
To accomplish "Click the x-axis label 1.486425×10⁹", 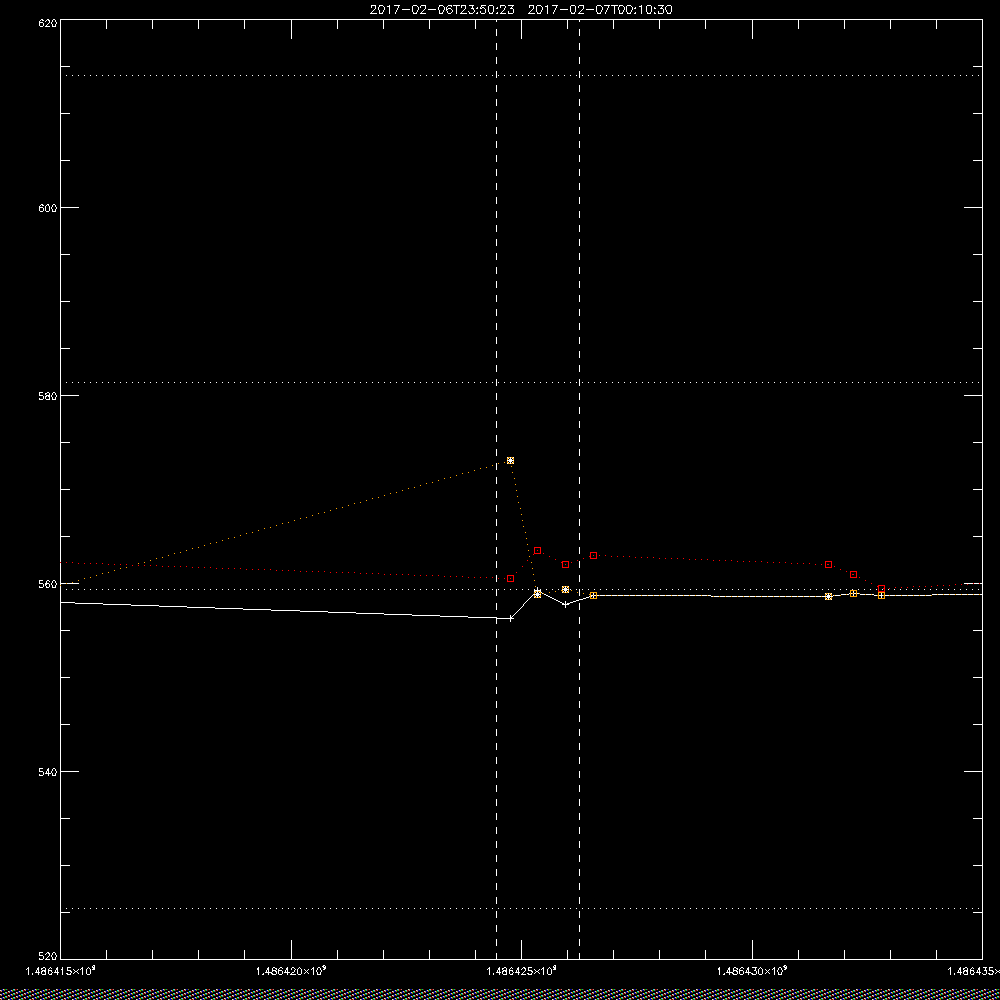I will 522,971.
